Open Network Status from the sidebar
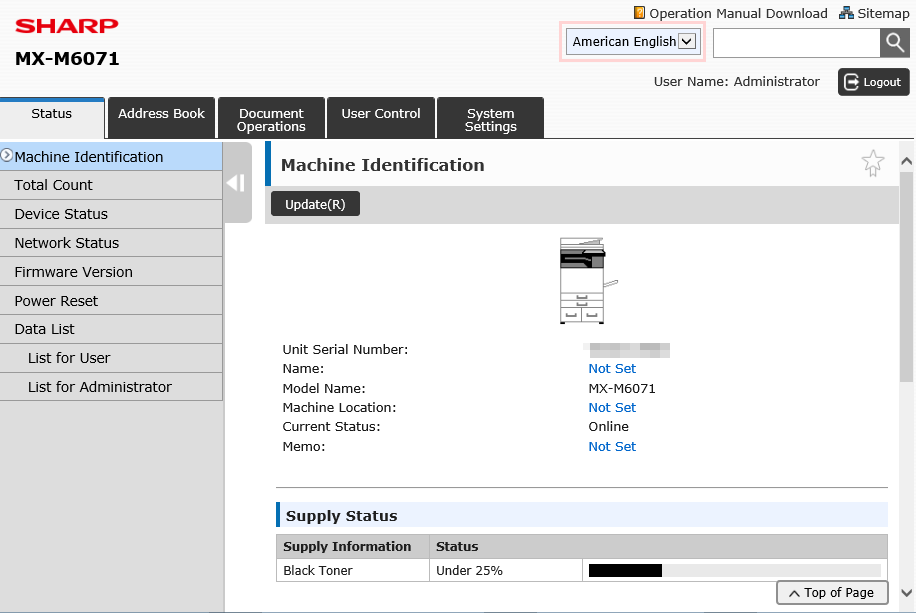The width and height of the screenshot is (916, 613). [x=111, y=243]
